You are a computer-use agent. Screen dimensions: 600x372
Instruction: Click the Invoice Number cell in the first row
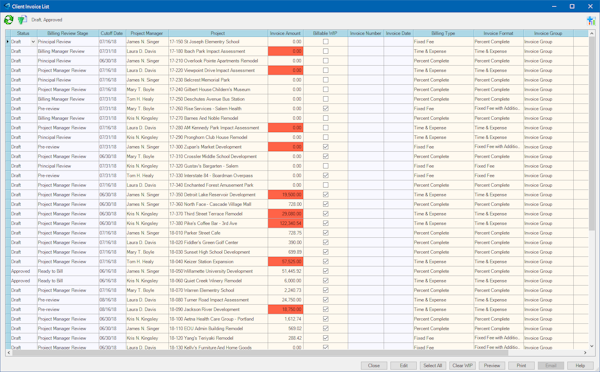pyautogui.click(x=366, y=42)
